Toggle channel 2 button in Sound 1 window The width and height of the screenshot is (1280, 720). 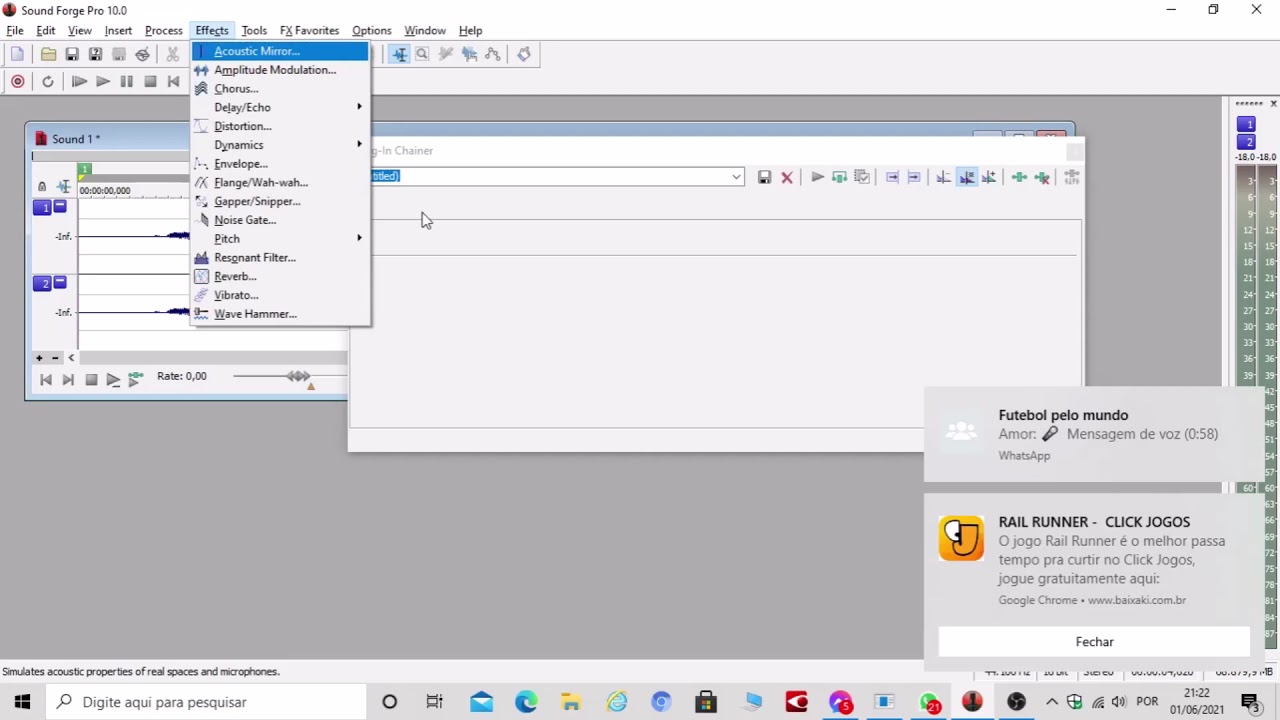pos(42,284)
